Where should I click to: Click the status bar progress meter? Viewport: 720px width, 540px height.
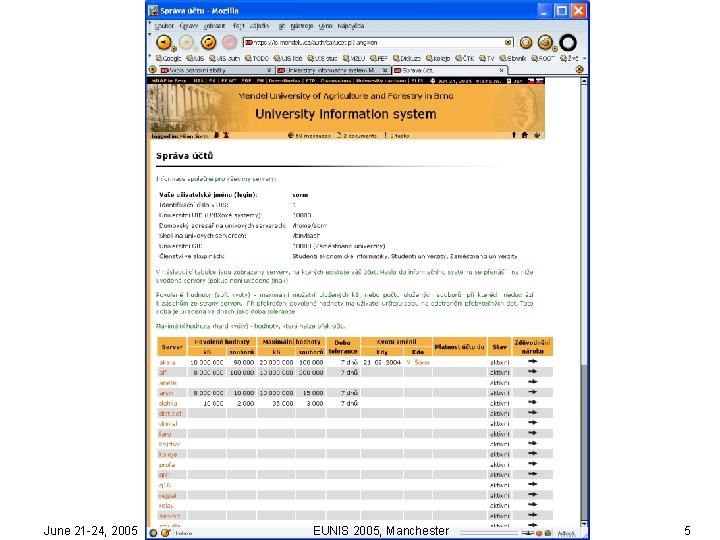pyautogui.click(x=489, y=533)
